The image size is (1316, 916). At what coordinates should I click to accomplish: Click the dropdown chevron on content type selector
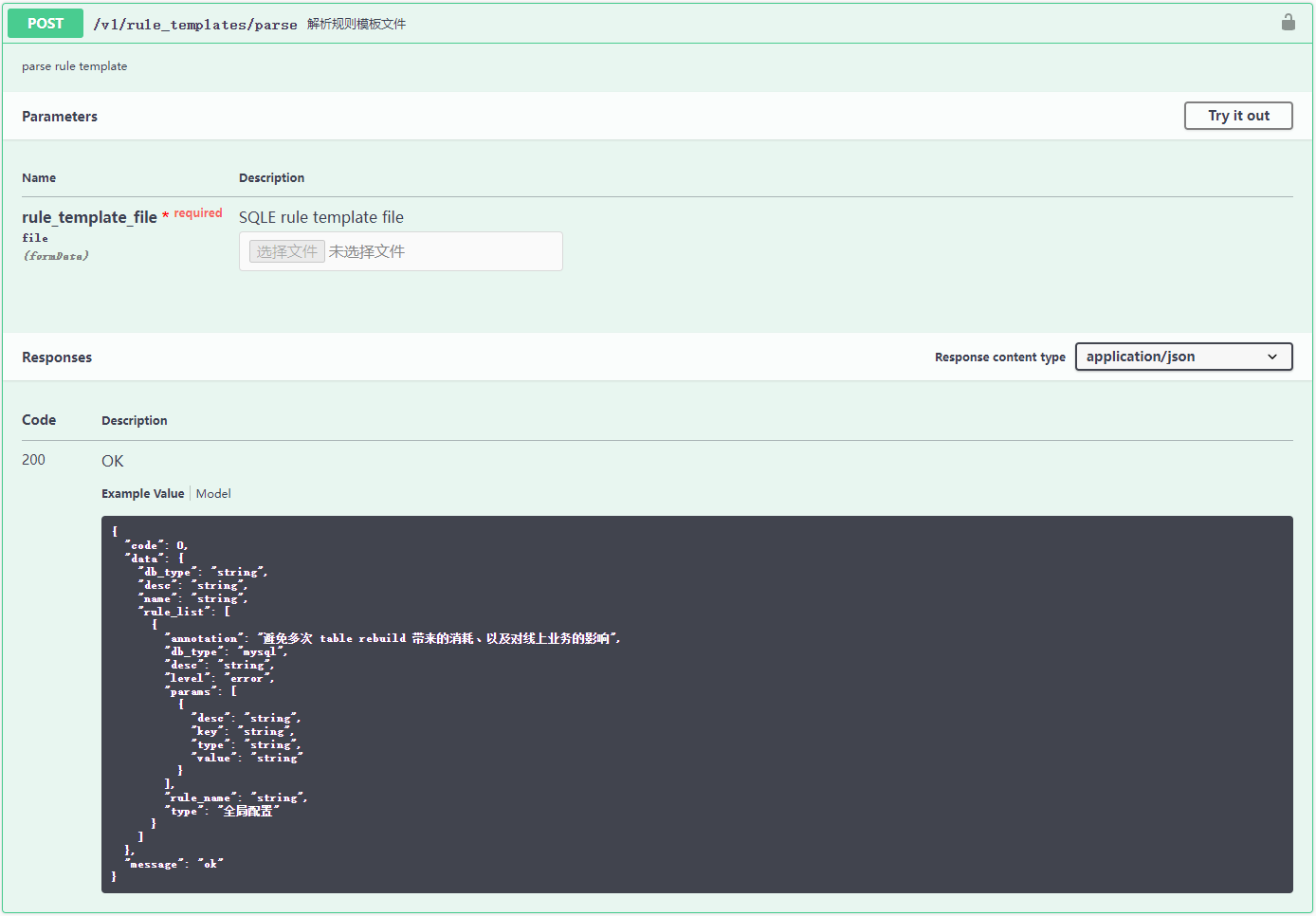(1273, 357)
